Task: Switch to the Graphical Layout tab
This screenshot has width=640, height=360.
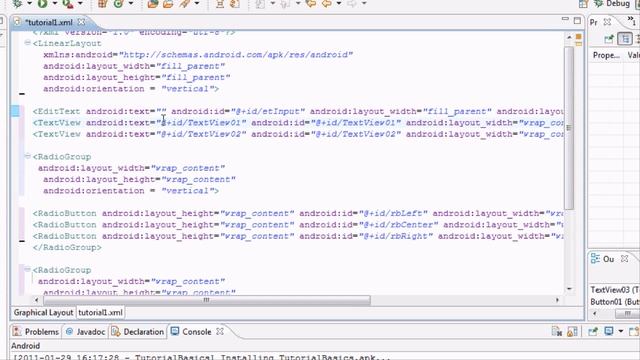Action: point(43,313)
